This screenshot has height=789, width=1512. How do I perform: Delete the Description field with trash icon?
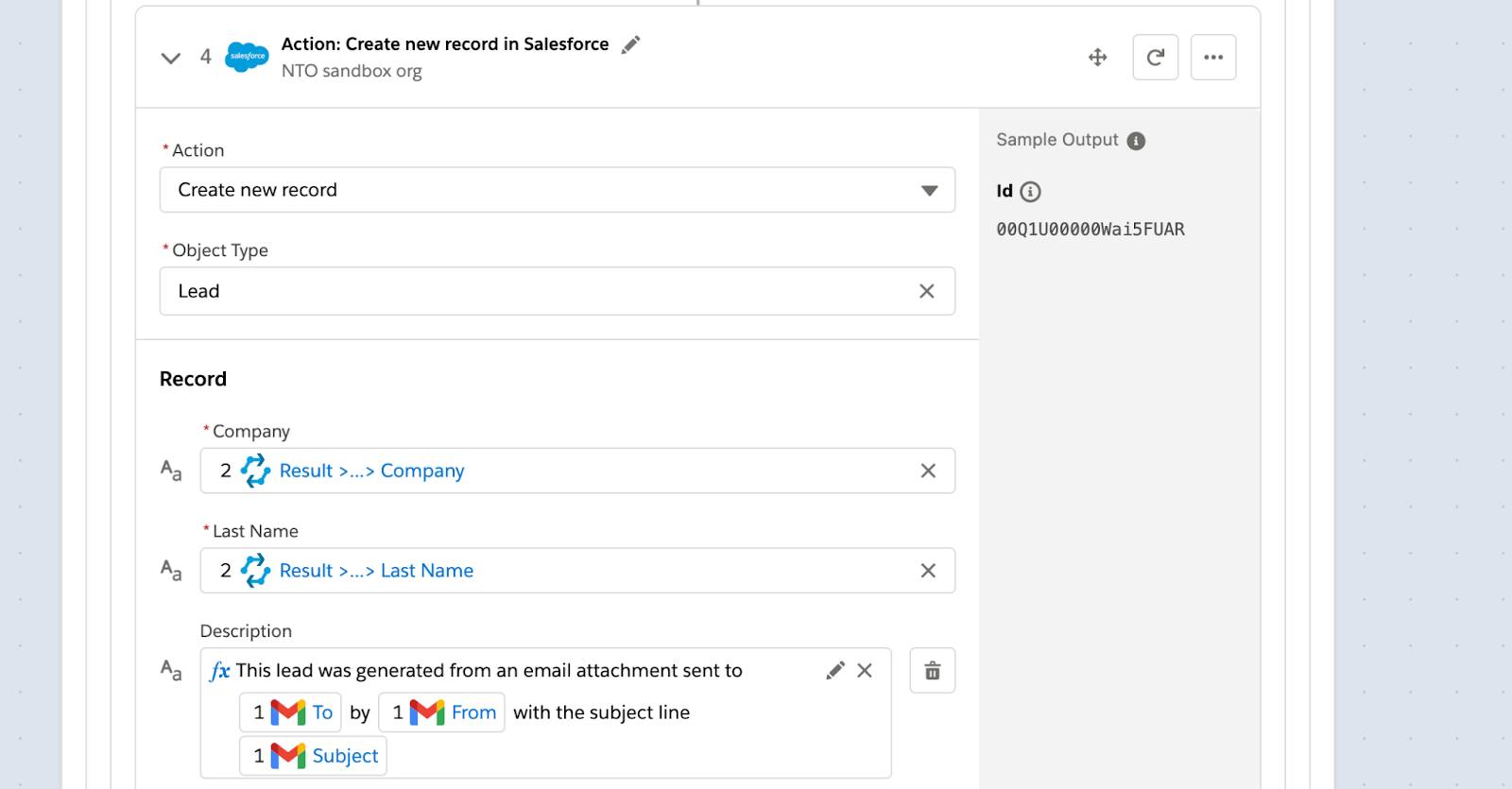tap(933, 671)
